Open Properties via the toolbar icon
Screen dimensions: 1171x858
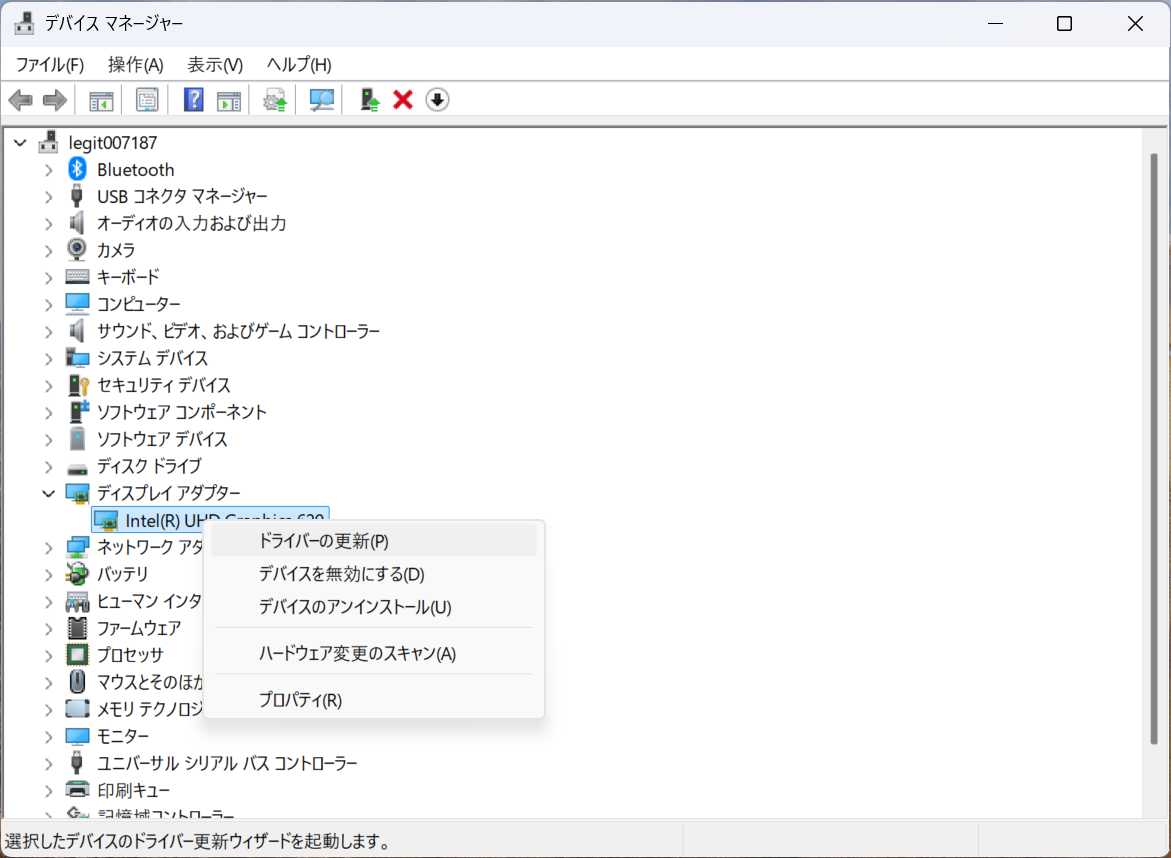[x=146, y=99]
